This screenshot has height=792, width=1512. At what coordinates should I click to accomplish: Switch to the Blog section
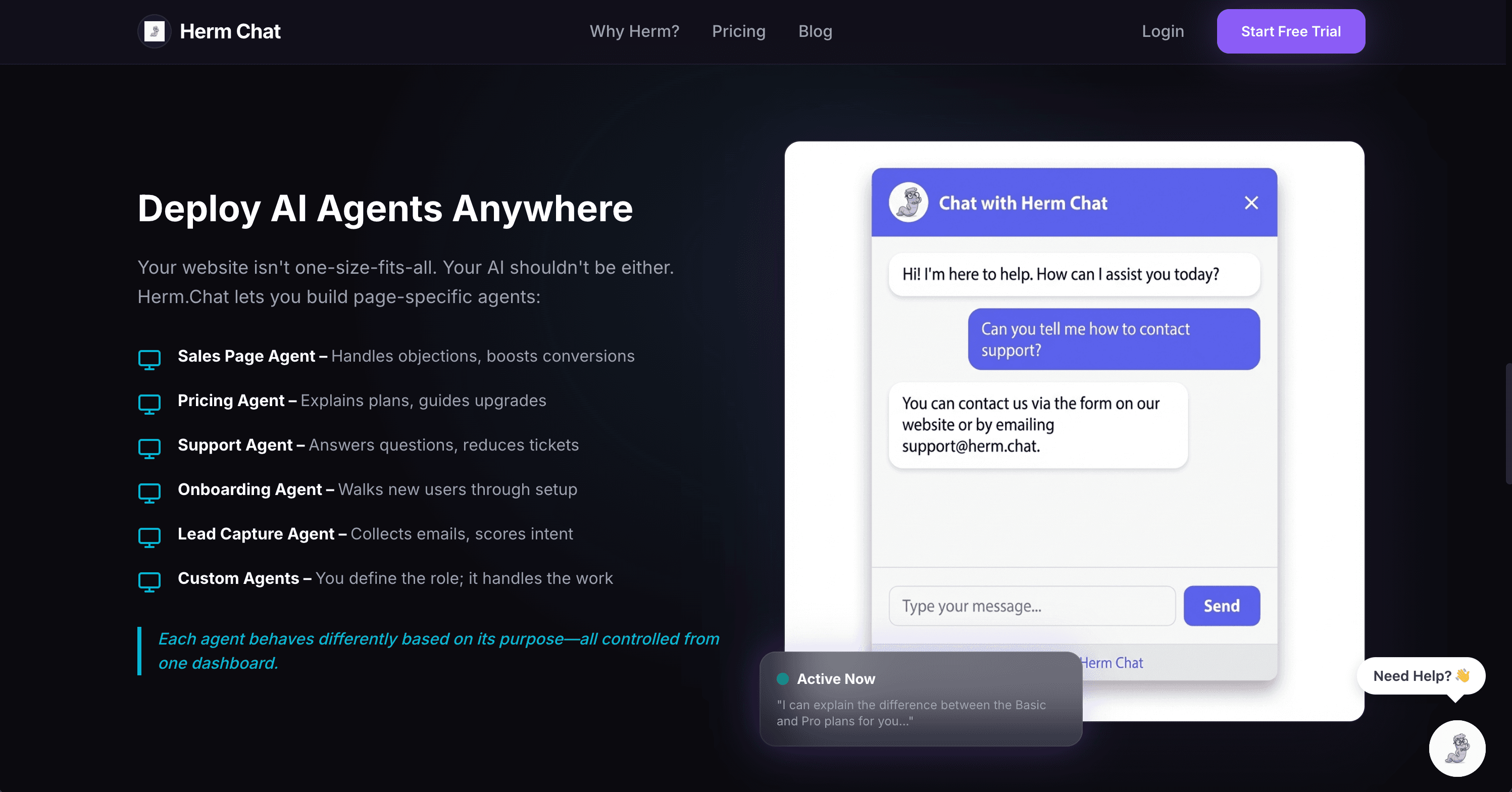pos(815,31)
